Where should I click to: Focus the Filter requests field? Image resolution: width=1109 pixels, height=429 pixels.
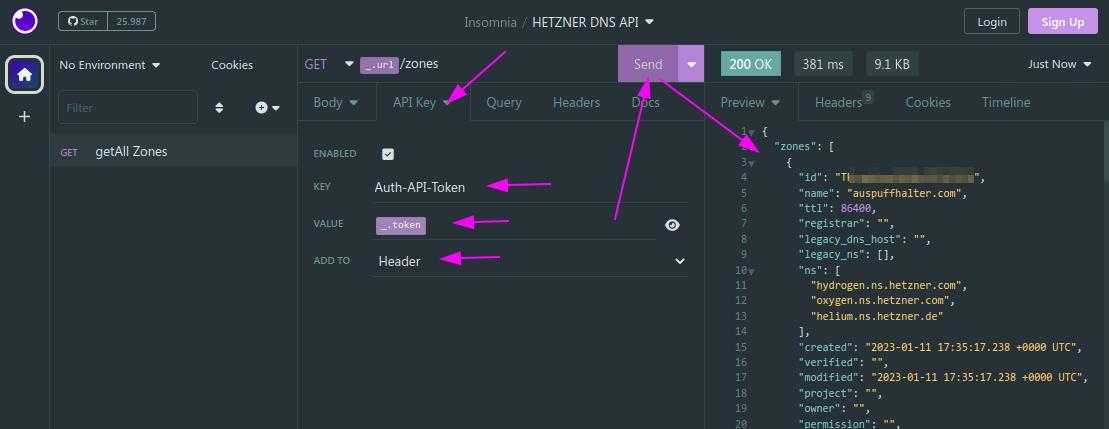click(x=128, y=107)
